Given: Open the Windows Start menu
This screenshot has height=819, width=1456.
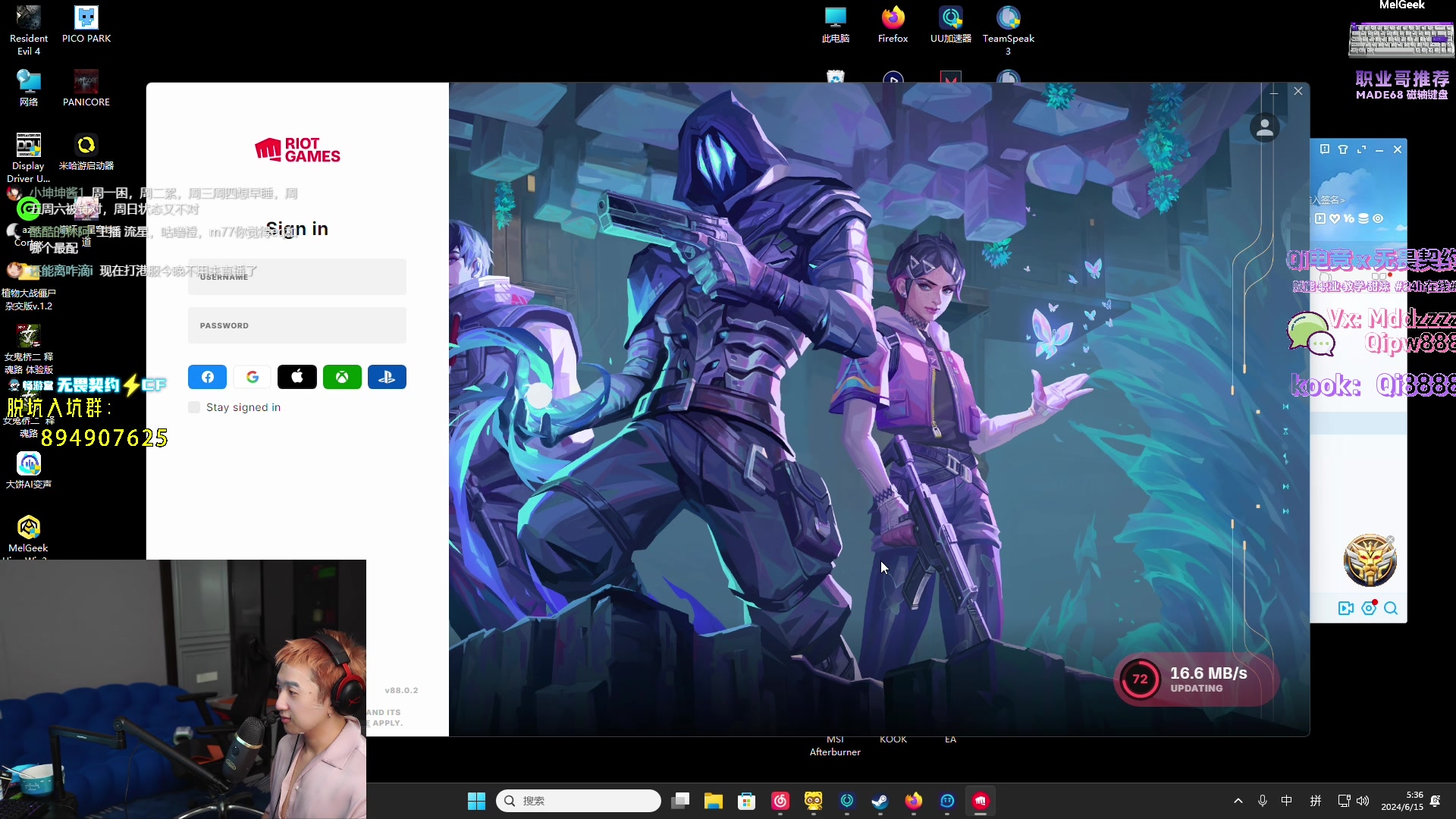Looking at the screenshot, I should point(476,801).
